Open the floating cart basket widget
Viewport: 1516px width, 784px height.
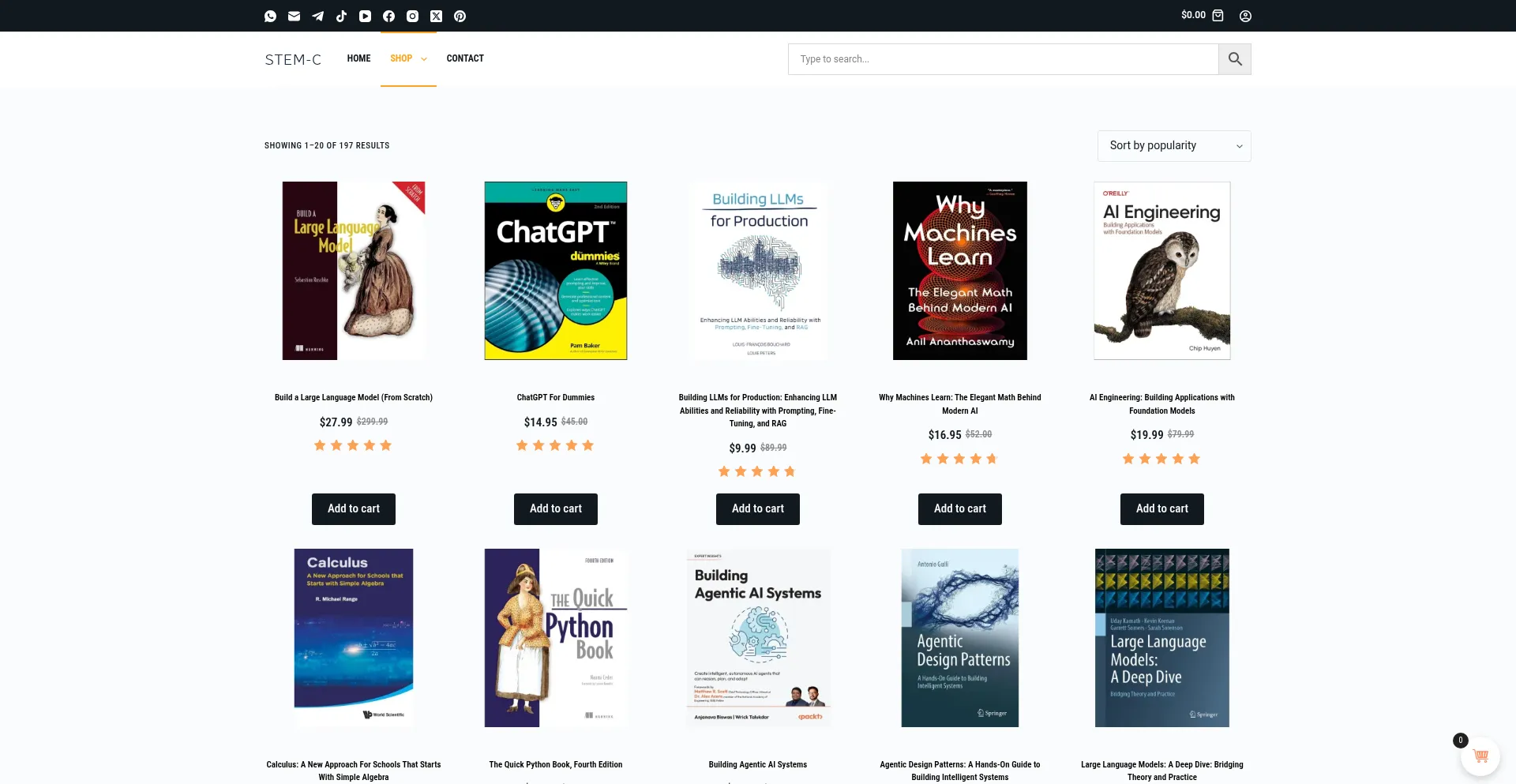(x=1480, y=756)
